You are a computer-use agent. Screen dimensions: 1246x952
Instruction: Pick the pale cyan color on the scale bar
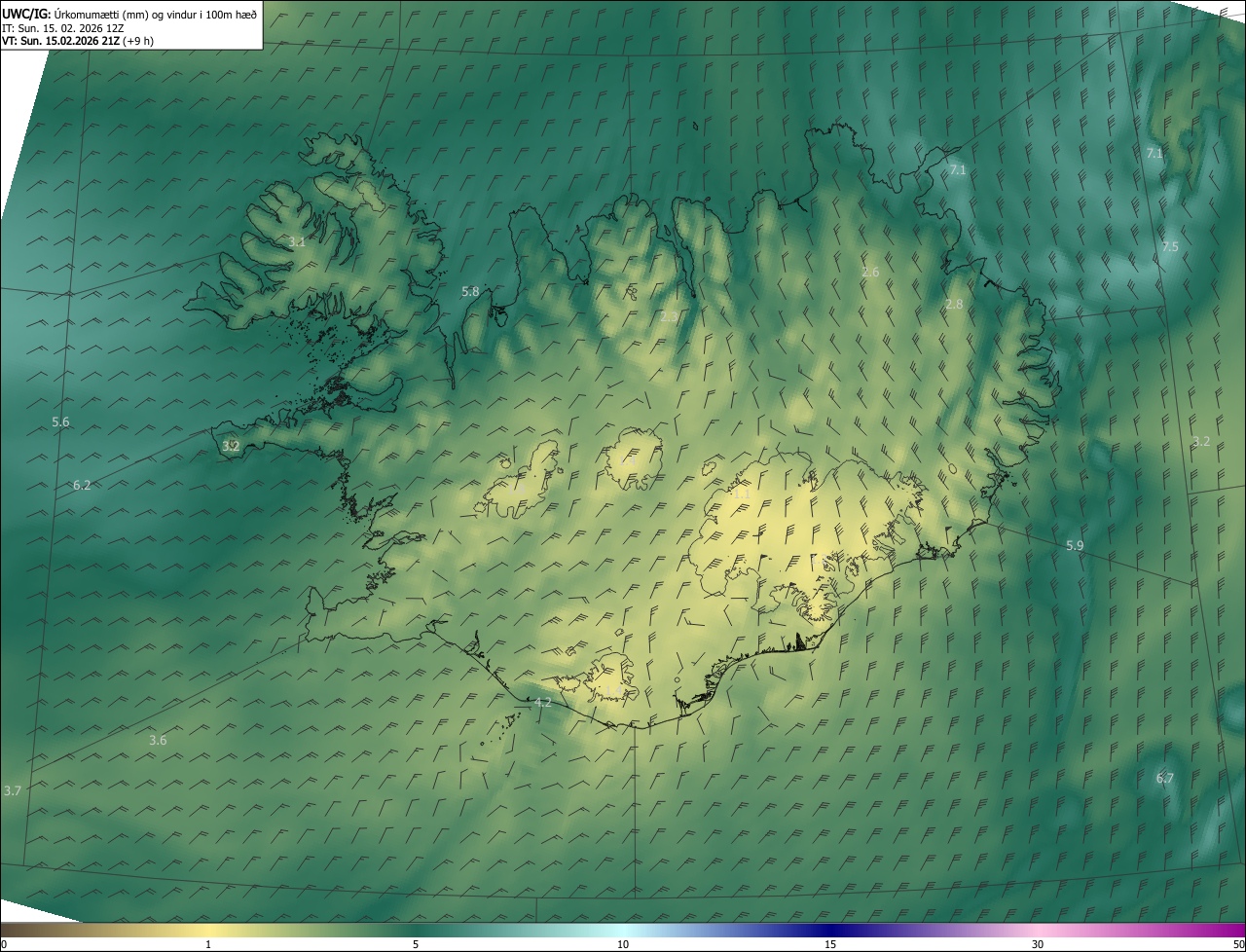pos(623,931)
